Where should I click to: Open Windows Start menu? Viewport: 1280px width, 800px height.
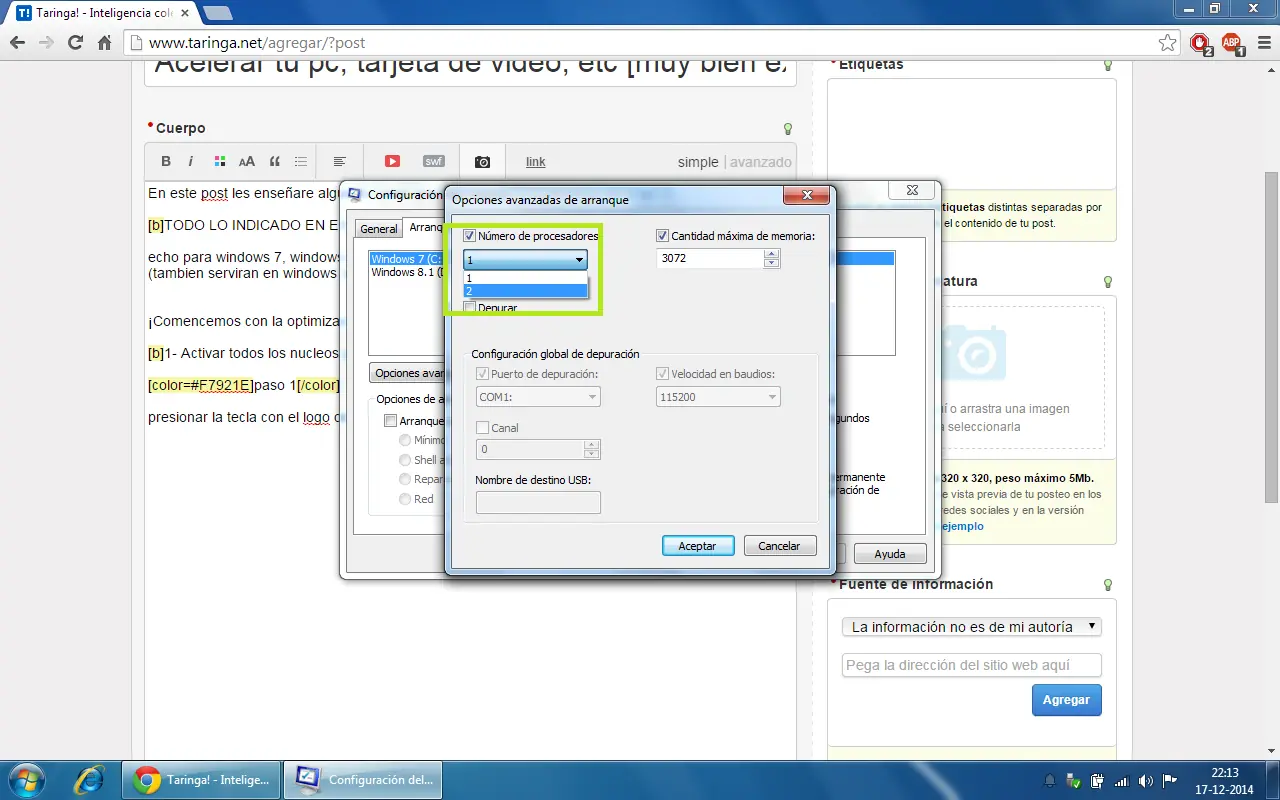tap(27, 779)
